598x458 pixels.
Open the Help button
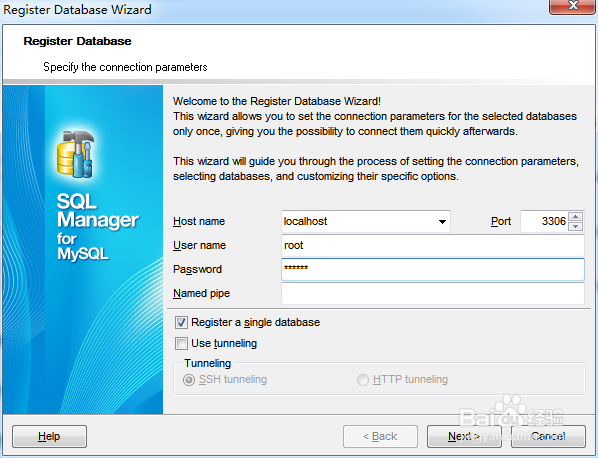(50, 436)
